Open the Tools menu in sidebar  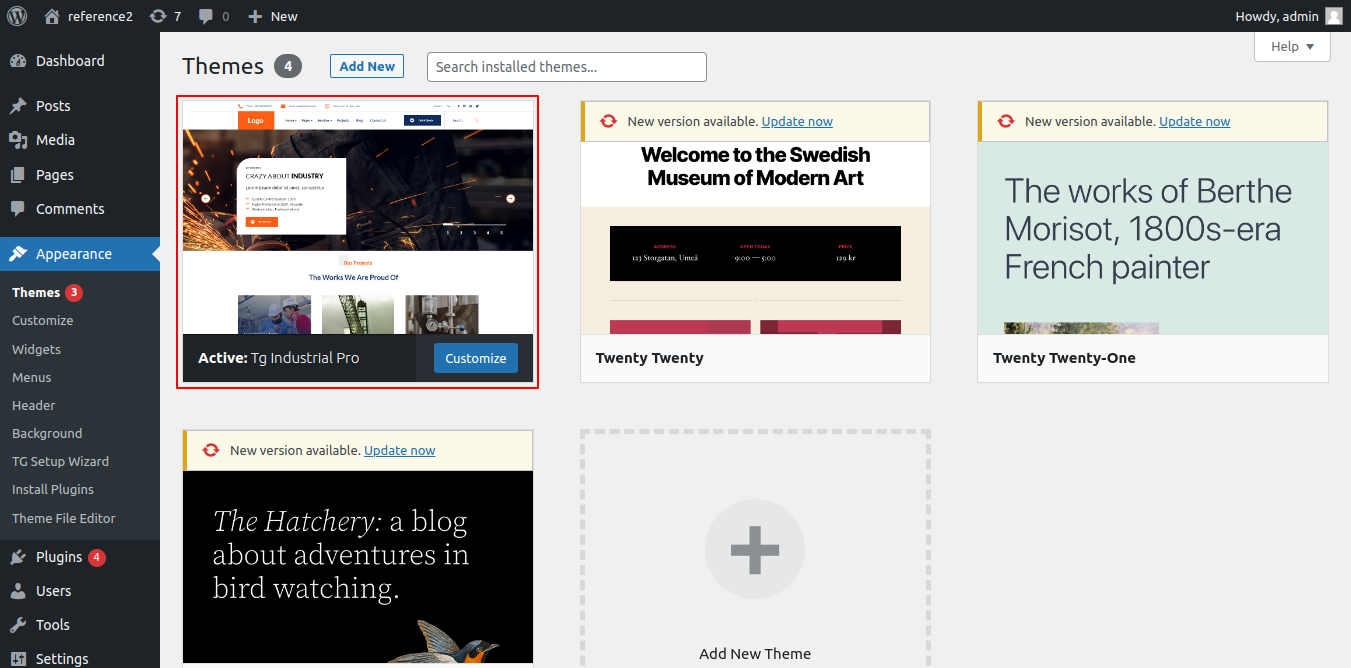click(x=52, y=625)
